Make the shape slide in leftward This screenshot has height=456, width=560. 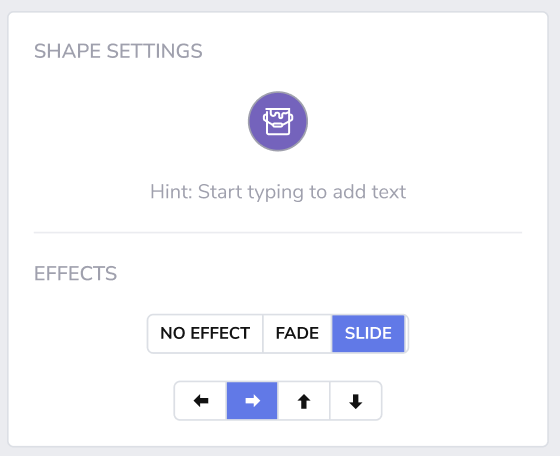pos(201,401)
